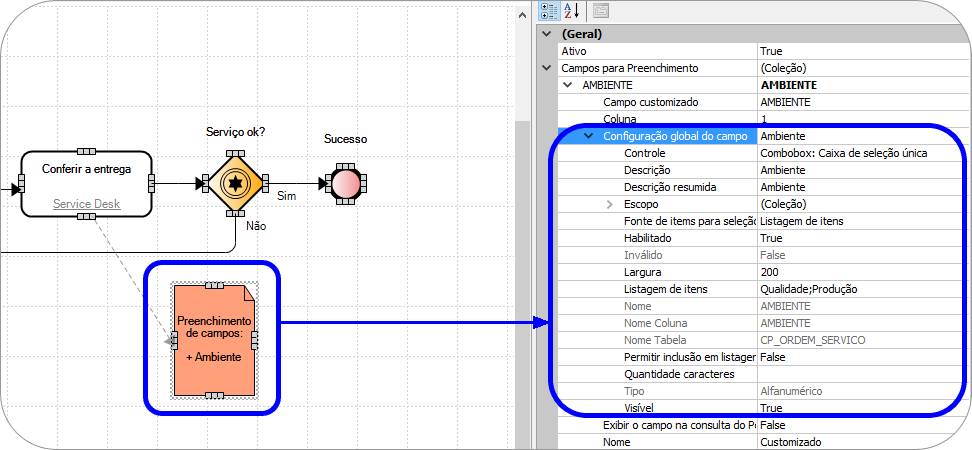Collapse the AMBIENTE field node
972x450 pixels.
[568, 85]
